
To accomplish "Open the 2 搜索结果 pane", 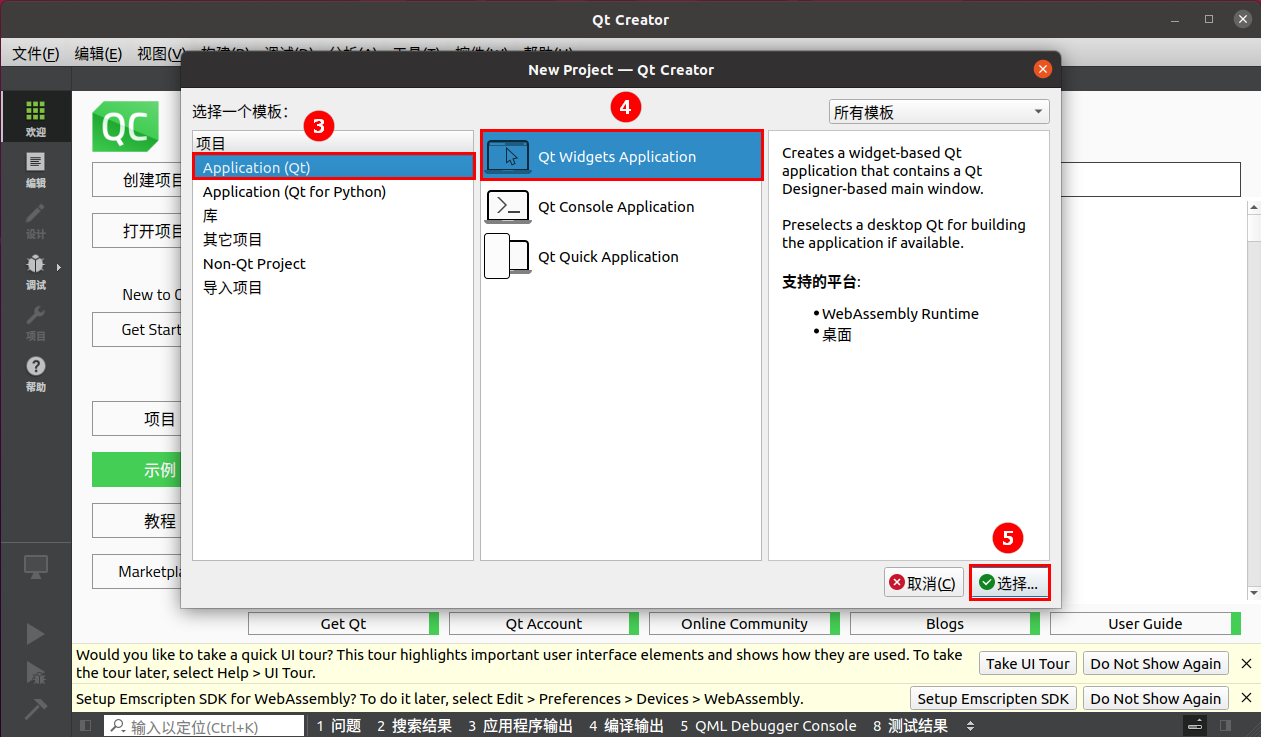I will click(x=414, y=726).
